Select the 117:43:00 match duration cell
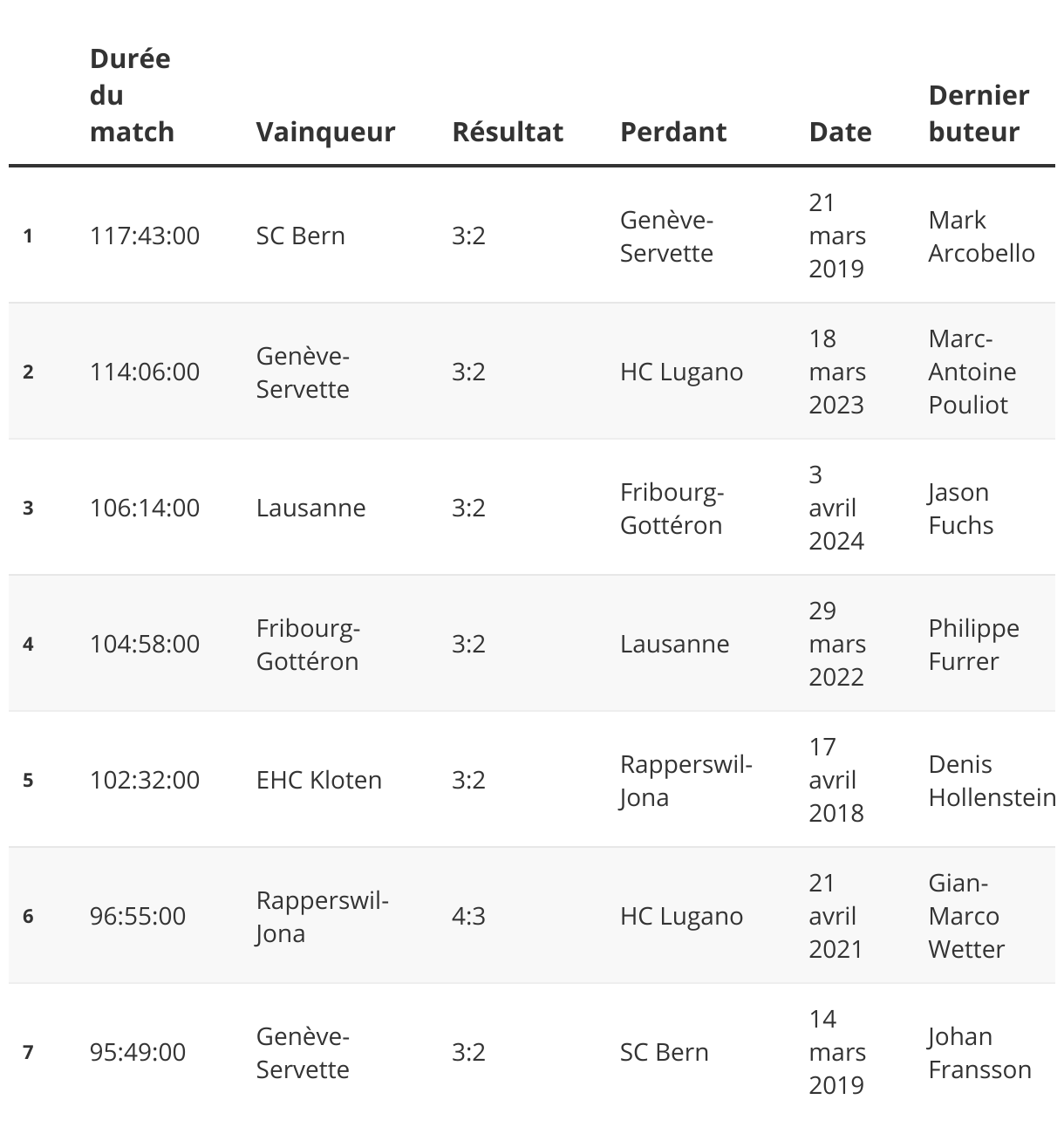The width and height of the screenshot is (1064, 1127). coord(145,236)
